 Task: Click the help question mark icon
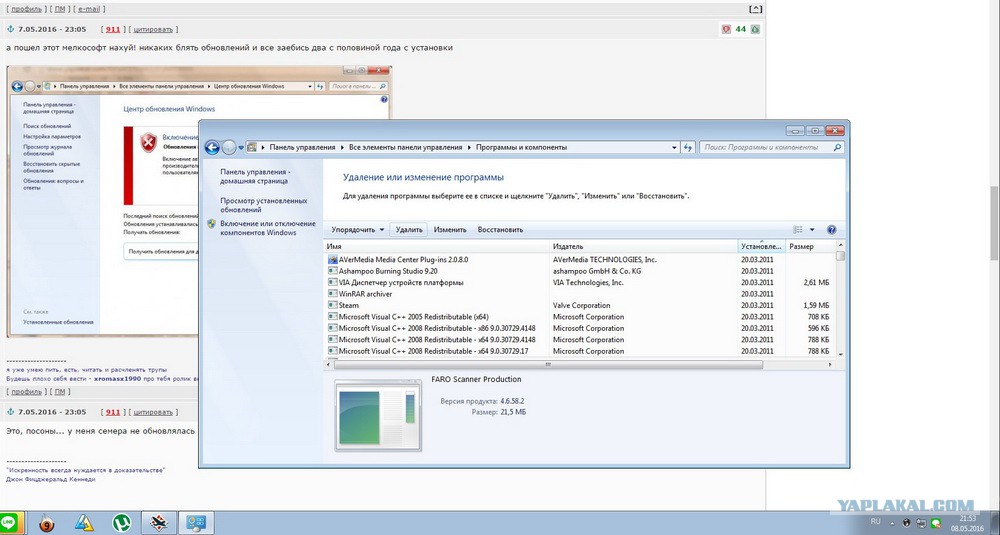click(x=831, y=229)
